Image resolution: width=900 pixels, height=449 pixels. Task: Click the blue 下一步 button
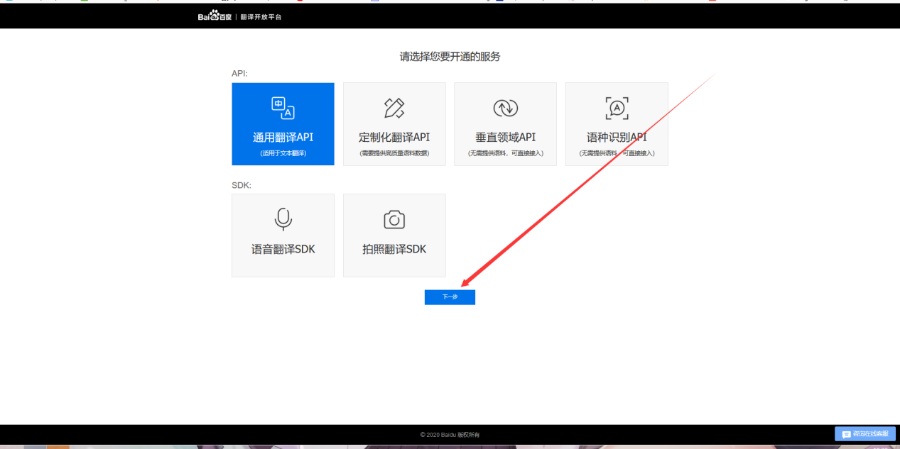450,297
